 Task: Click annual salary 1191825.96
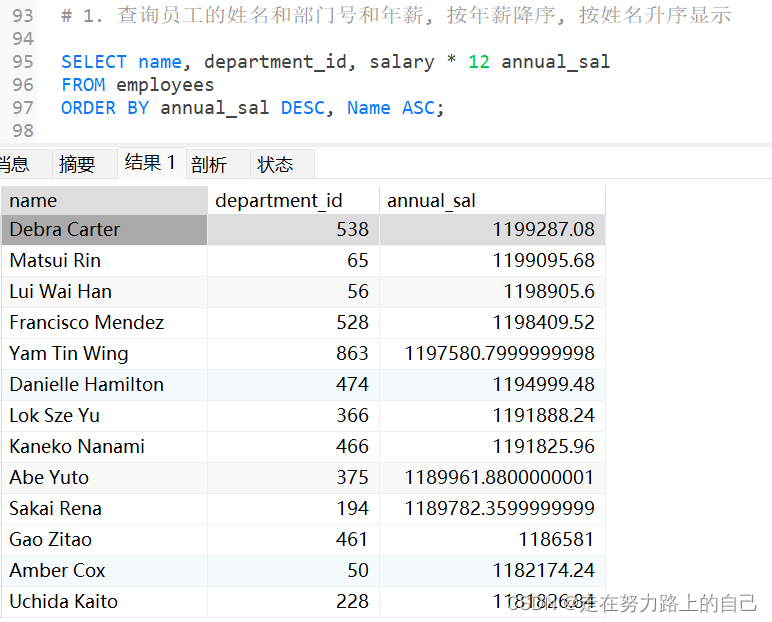492,447
